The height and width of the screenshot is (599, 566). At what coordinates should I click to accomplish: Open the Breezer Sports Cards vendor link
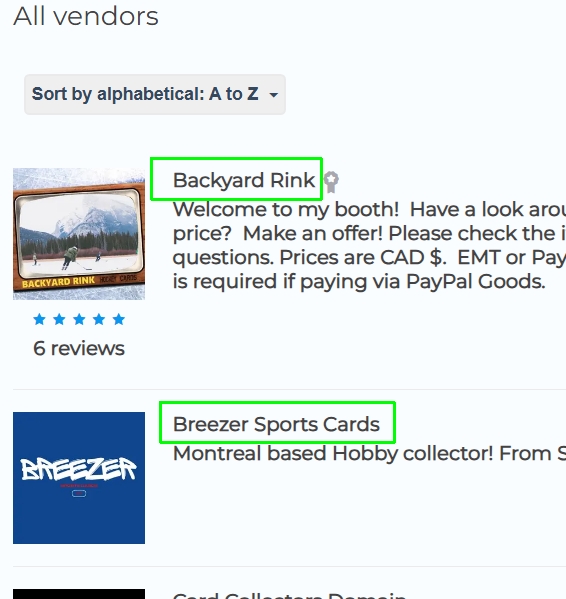coord(276,424)
